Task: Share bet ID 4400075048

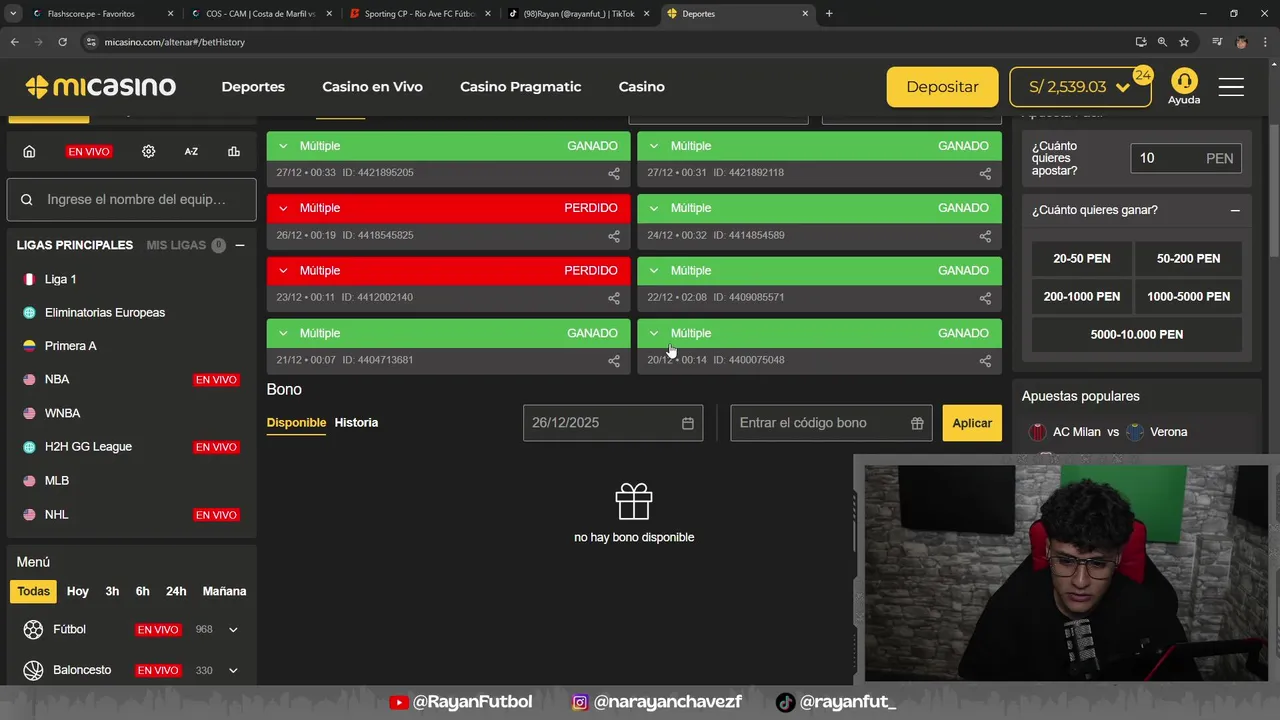Action: point(985,361)
